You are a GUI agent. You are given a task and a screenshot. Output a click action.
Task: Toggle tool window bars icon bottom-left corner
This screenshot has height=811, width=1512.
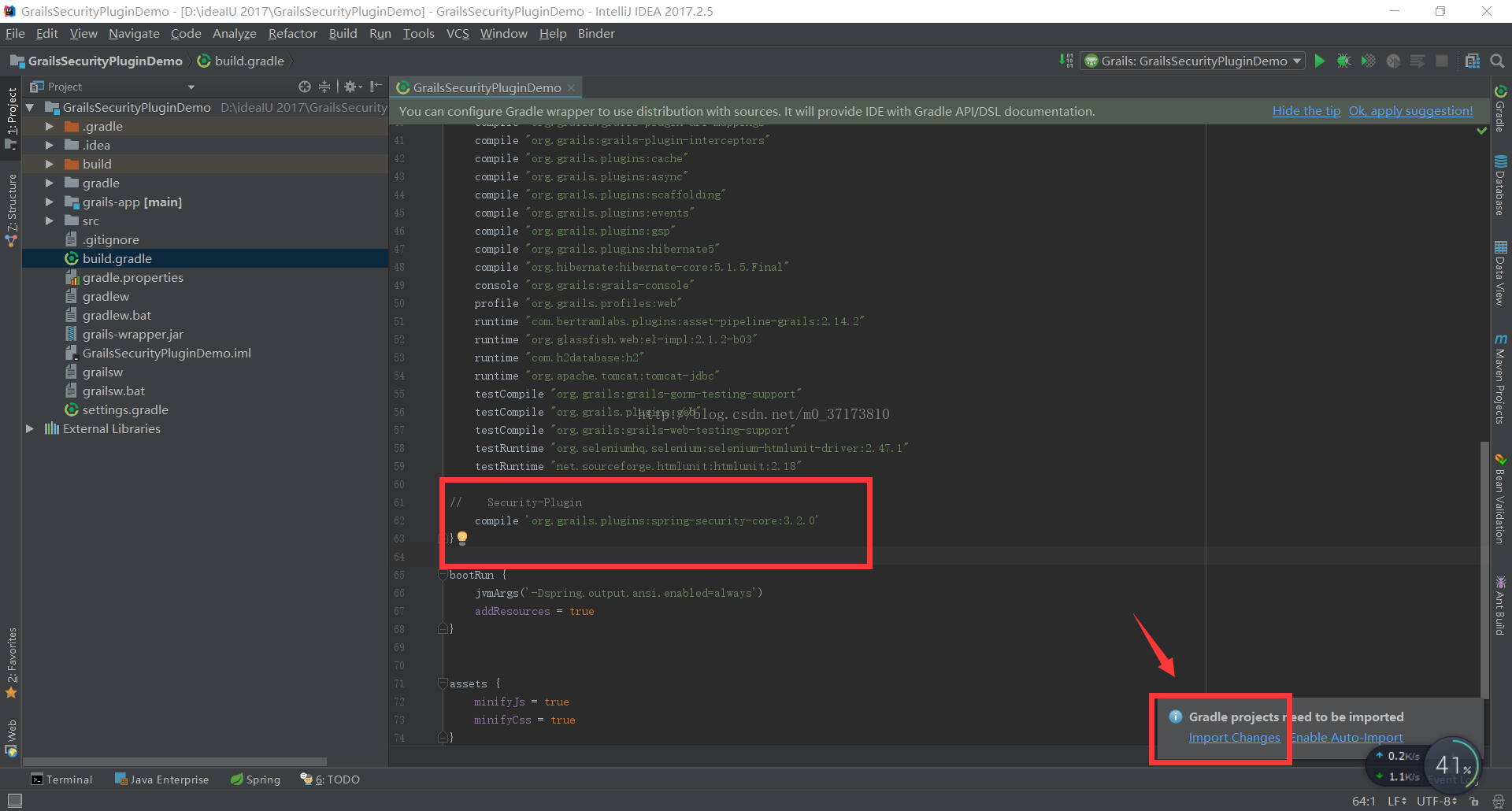pyautogui.click(x=14, y=801)
